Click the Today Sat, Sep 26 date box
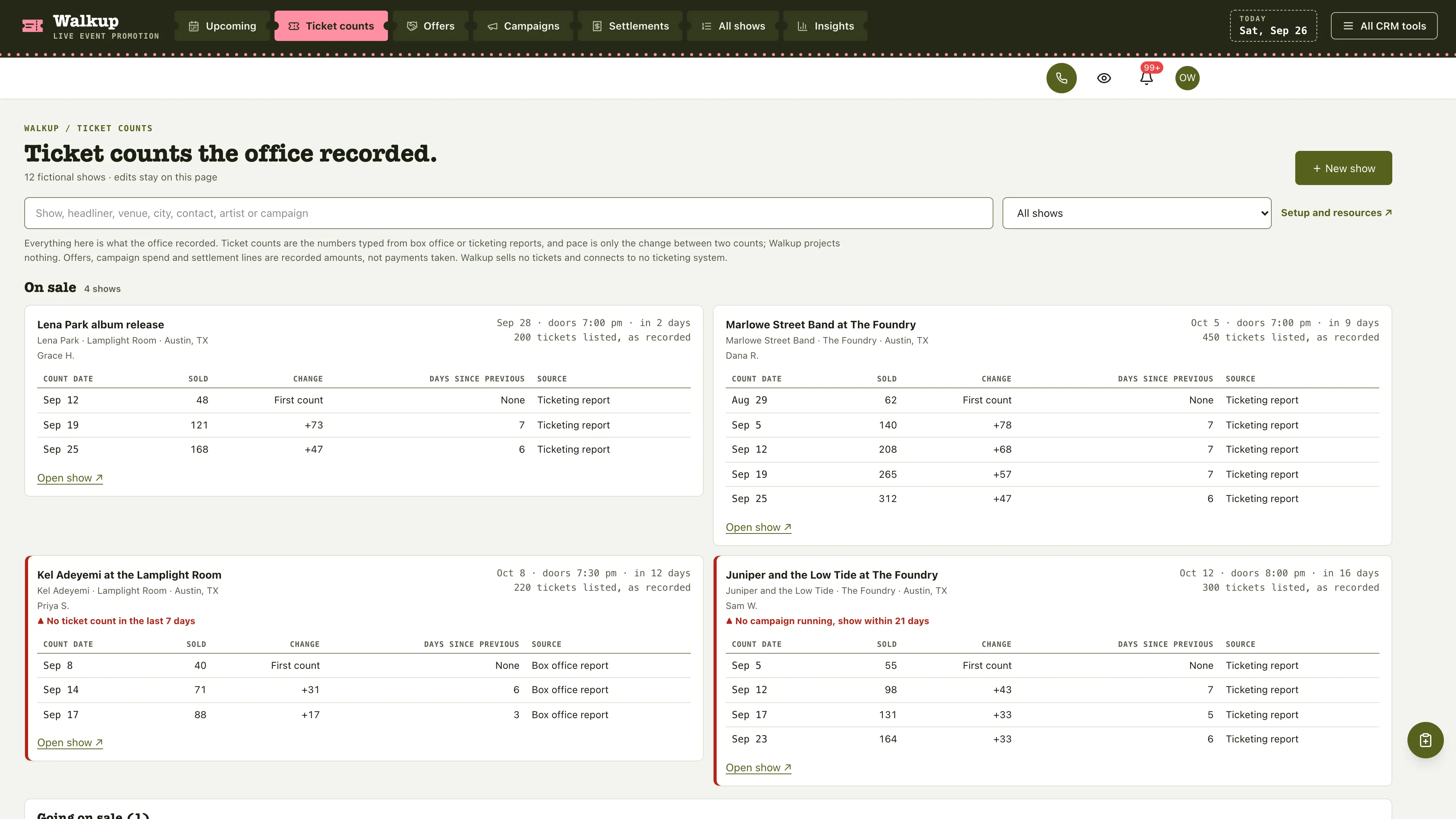 point(1274,26)
